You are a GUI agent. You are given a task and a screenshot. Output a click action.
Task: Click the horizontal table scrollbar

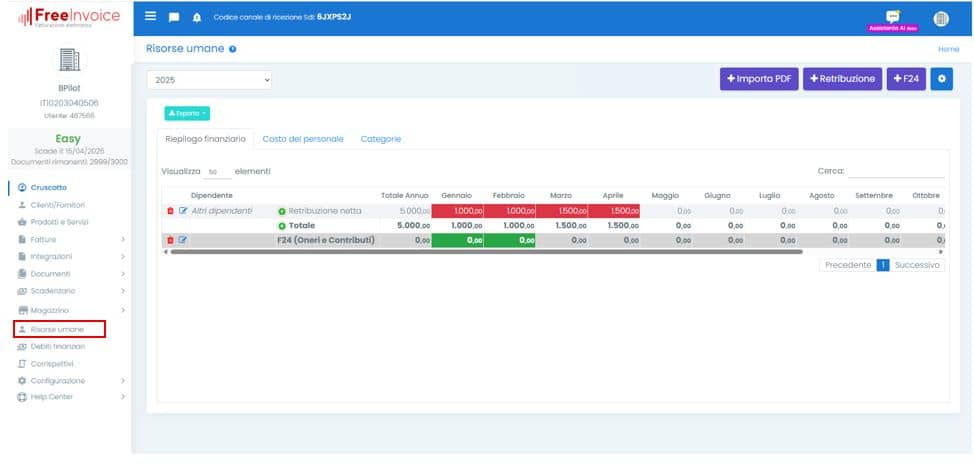tap(486, 252)
